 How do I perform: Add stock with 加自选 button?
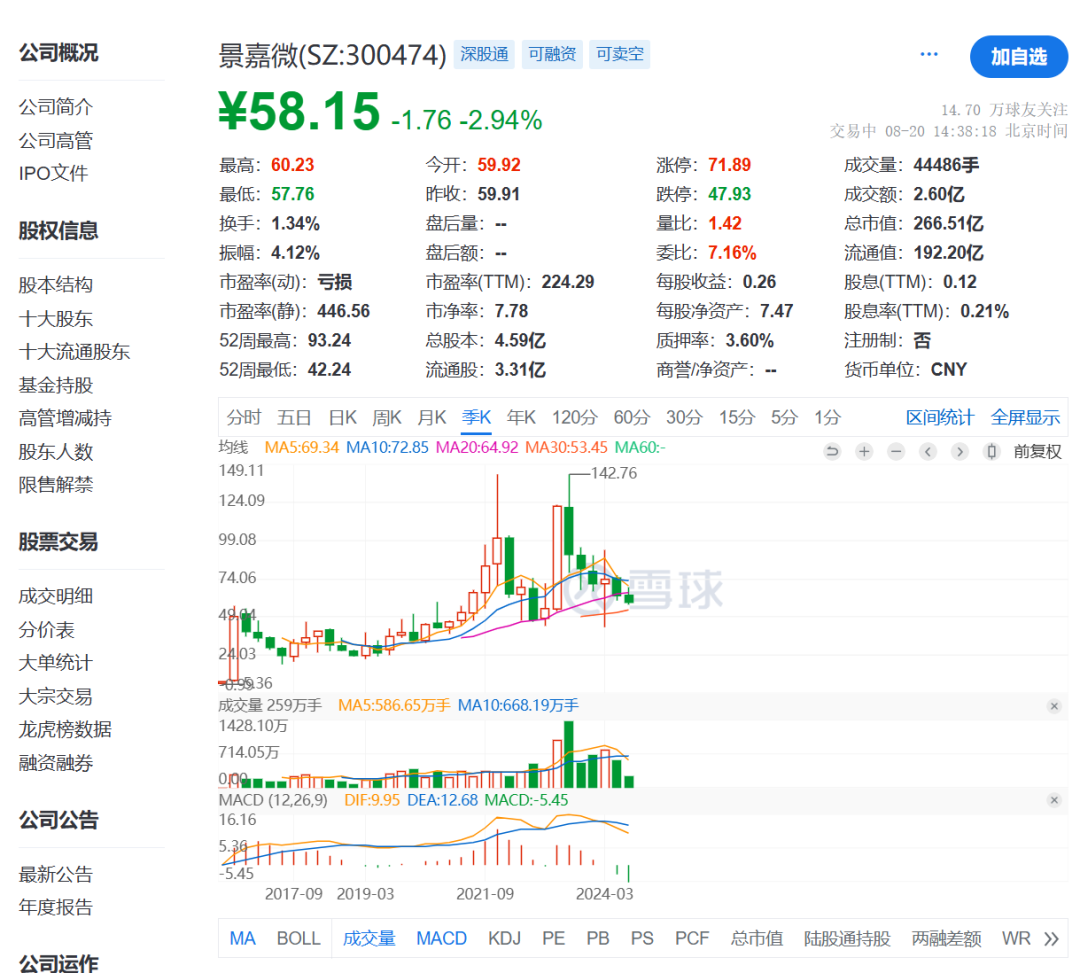pyautogui.click(x=1019, y=56)
